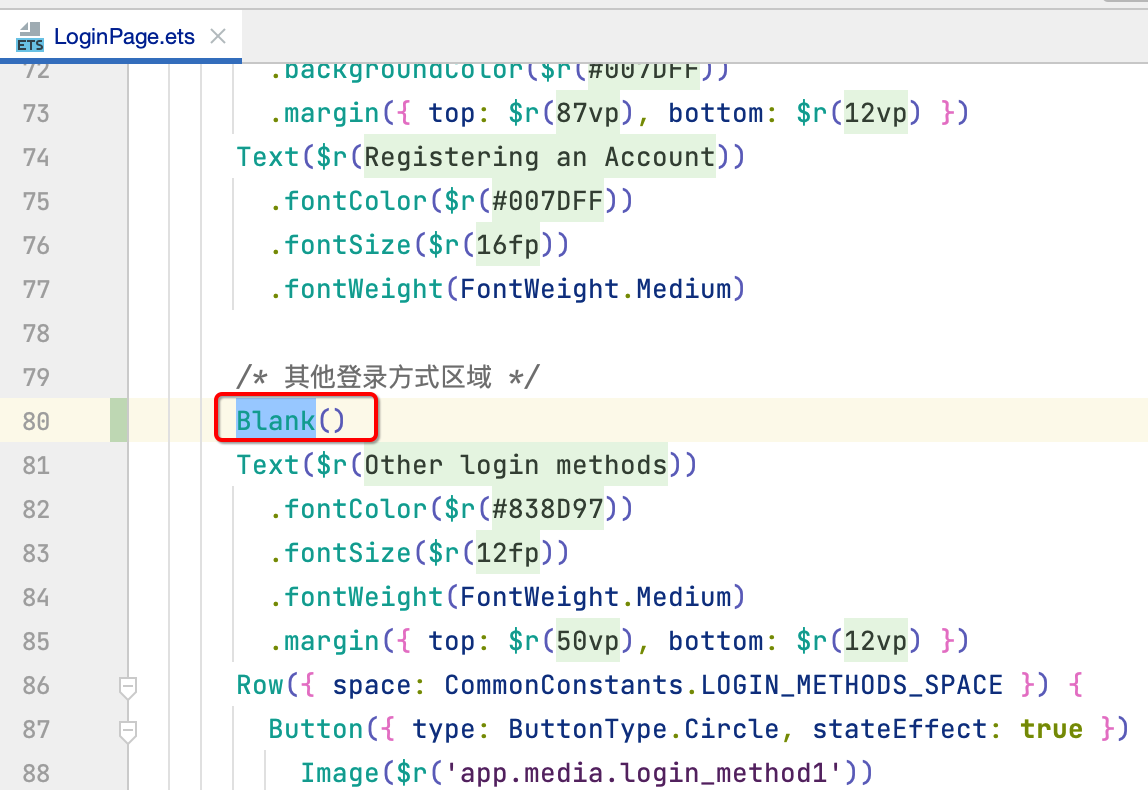Image resolution: width=1148 pixels, height=790 pixels.
Task: Click the stateEffect true value
Action: pyautogui.click(x=1051, y=729)
